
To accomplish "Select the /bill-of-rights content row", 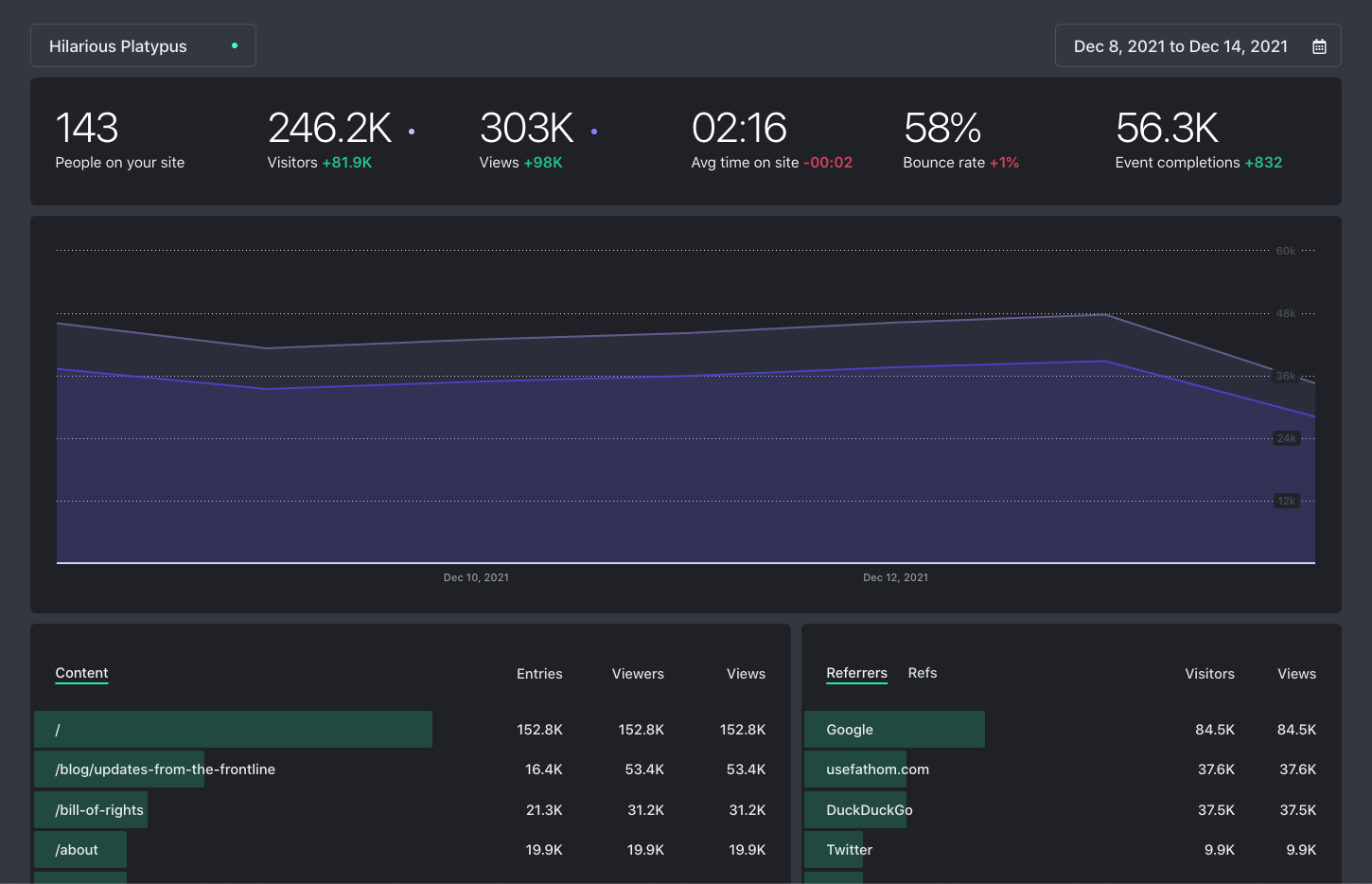I will 99,810.
